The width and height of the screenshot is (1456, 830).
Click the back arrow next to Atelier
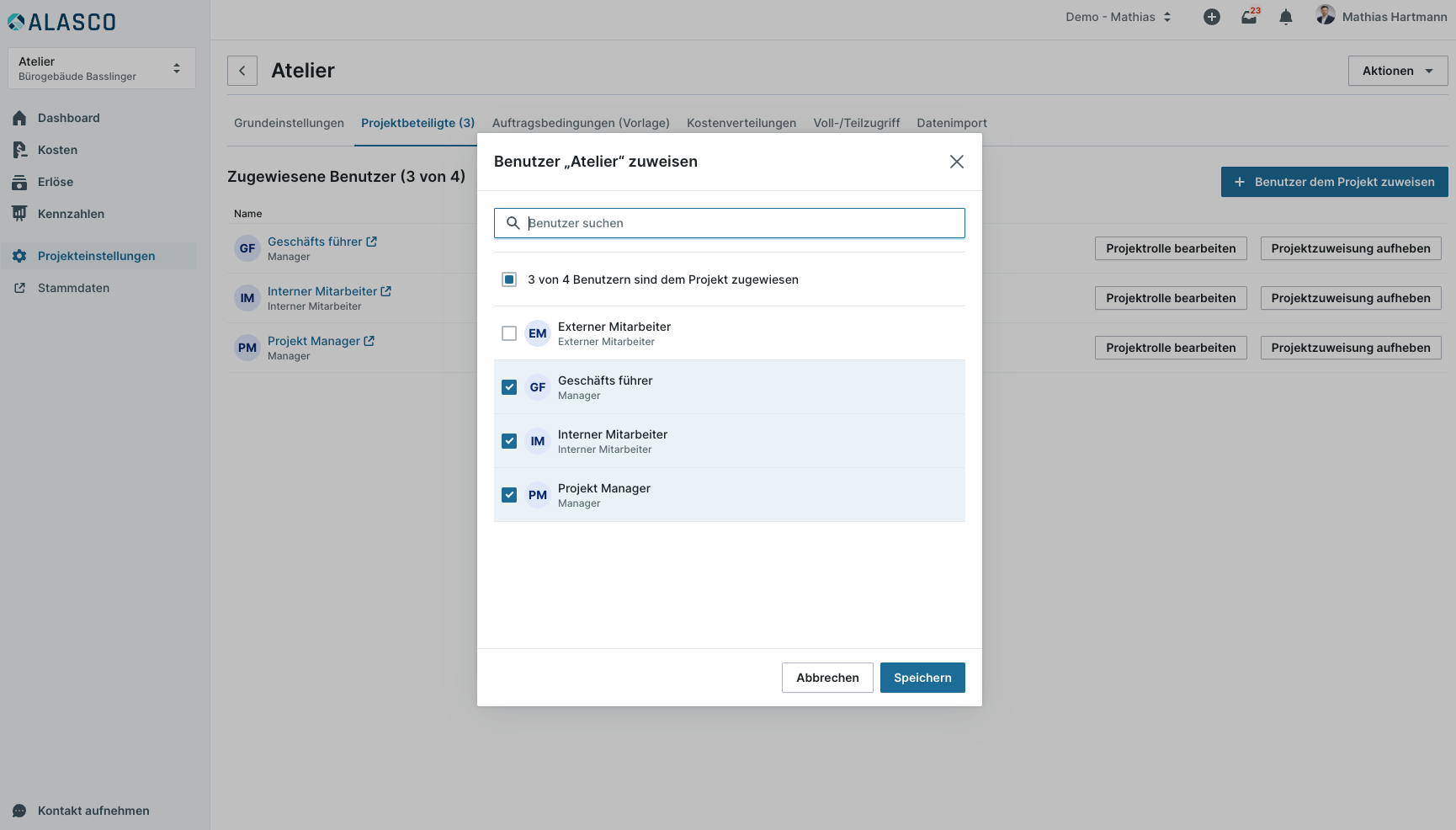click(x=242, y=71)
